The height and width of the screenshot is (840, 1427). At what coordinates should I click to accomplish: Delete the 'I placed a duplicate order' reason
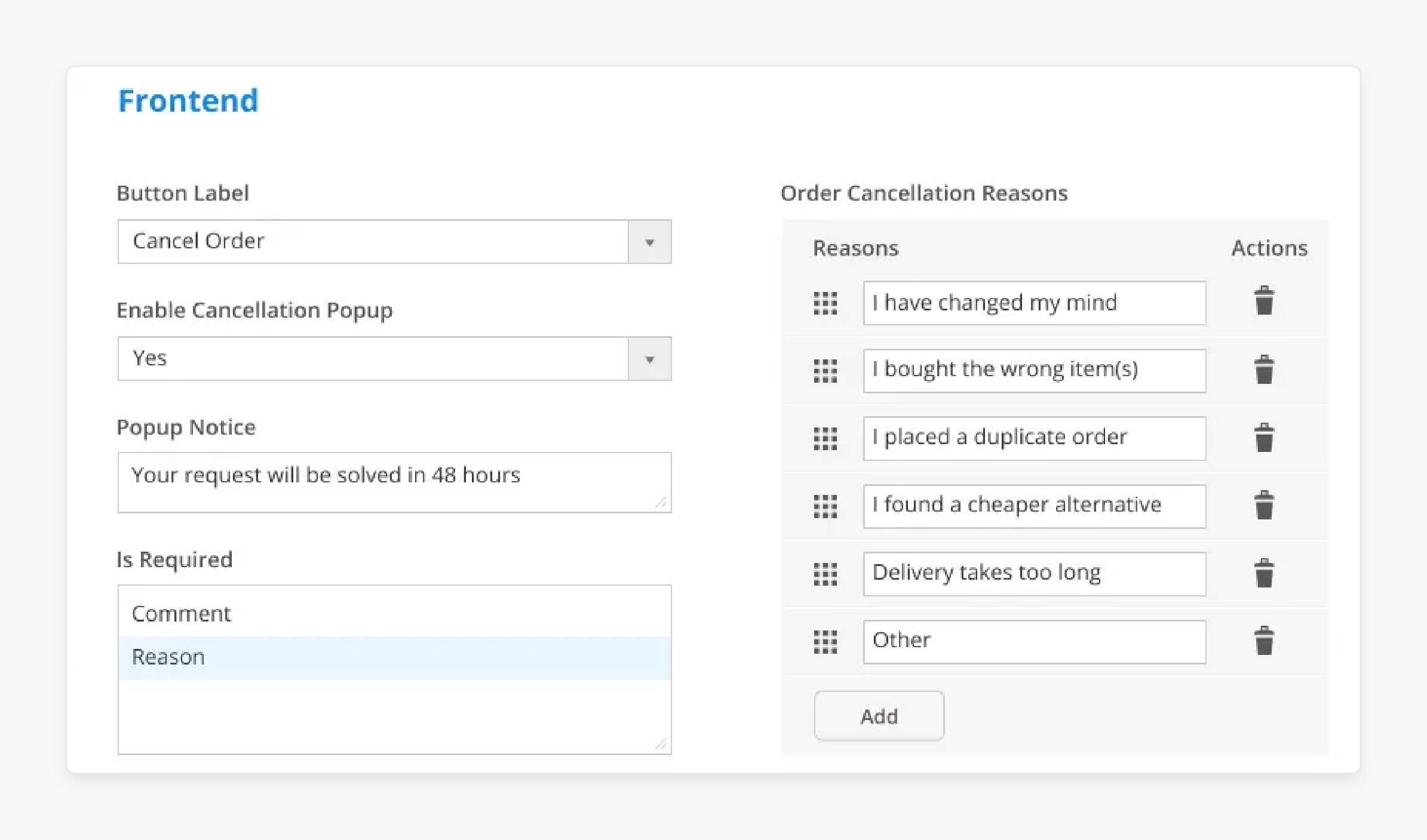coord(1264,438)
